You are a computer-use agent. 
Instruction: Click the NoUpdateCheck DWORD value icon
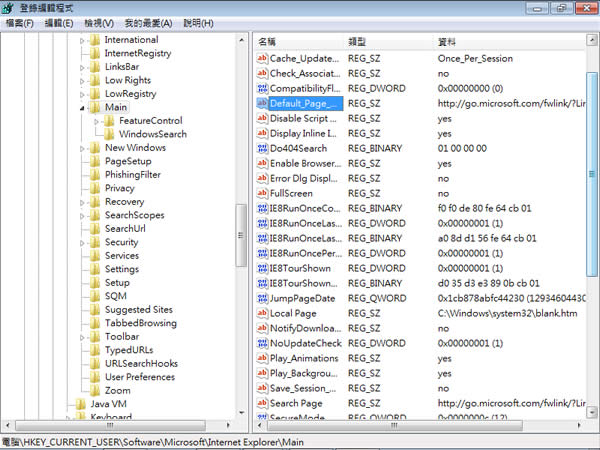pyautogui.click(x=262, y=343)
